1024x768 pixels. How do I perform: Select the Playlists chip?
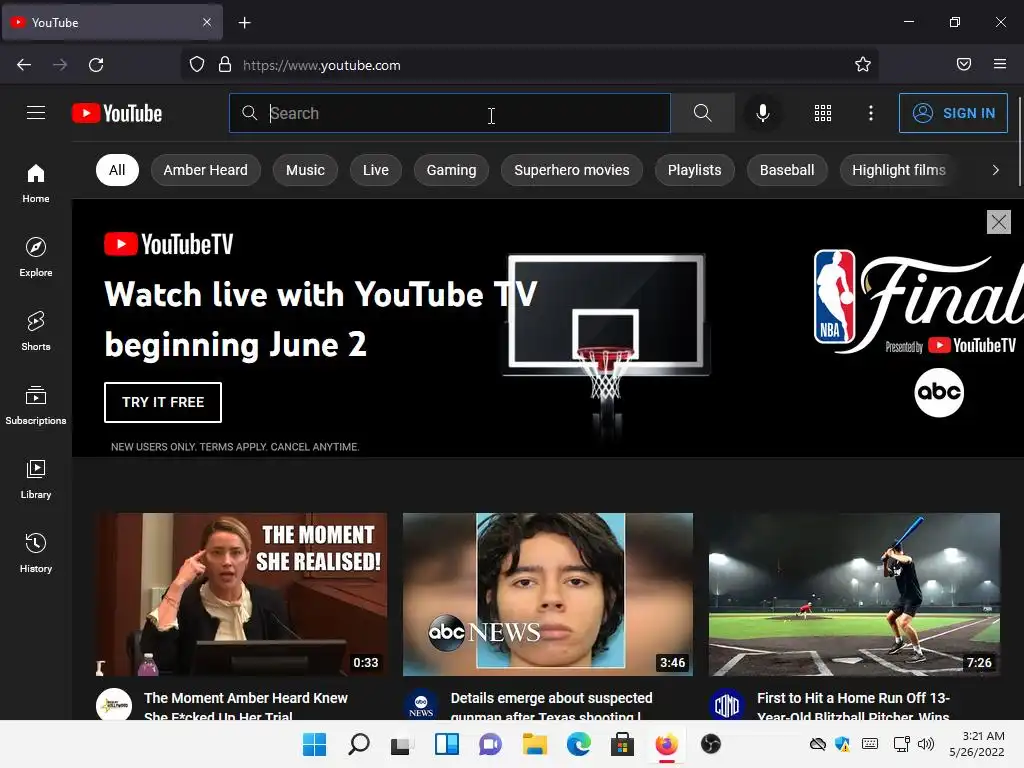694,170
